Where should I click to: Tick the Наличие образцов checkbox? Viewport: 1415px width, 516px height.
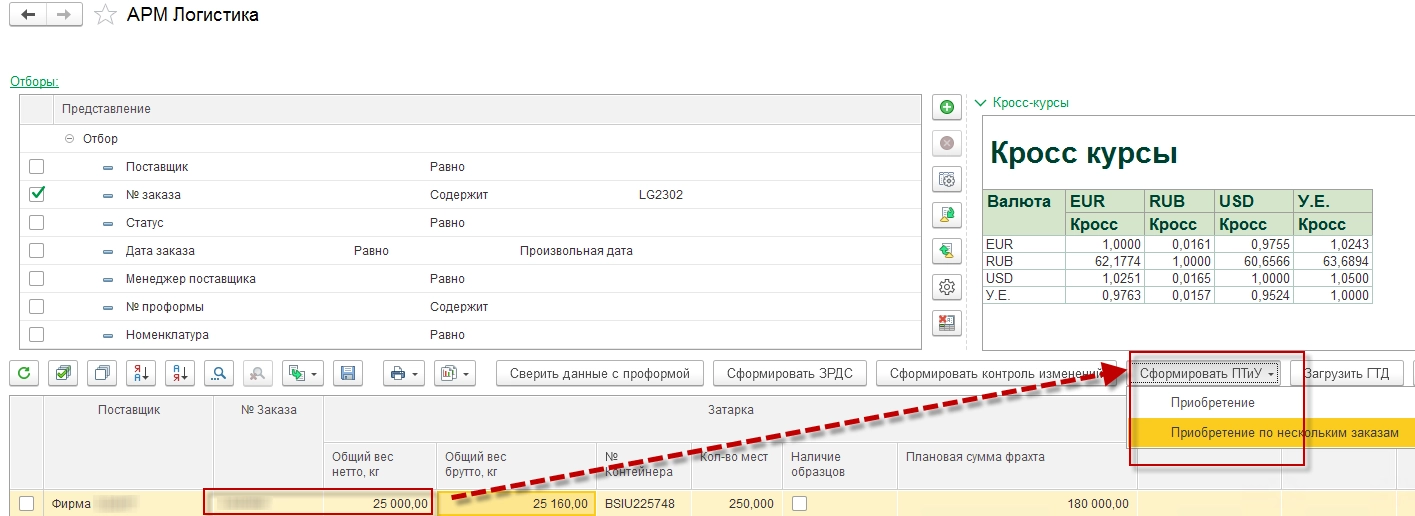point(799,504)
